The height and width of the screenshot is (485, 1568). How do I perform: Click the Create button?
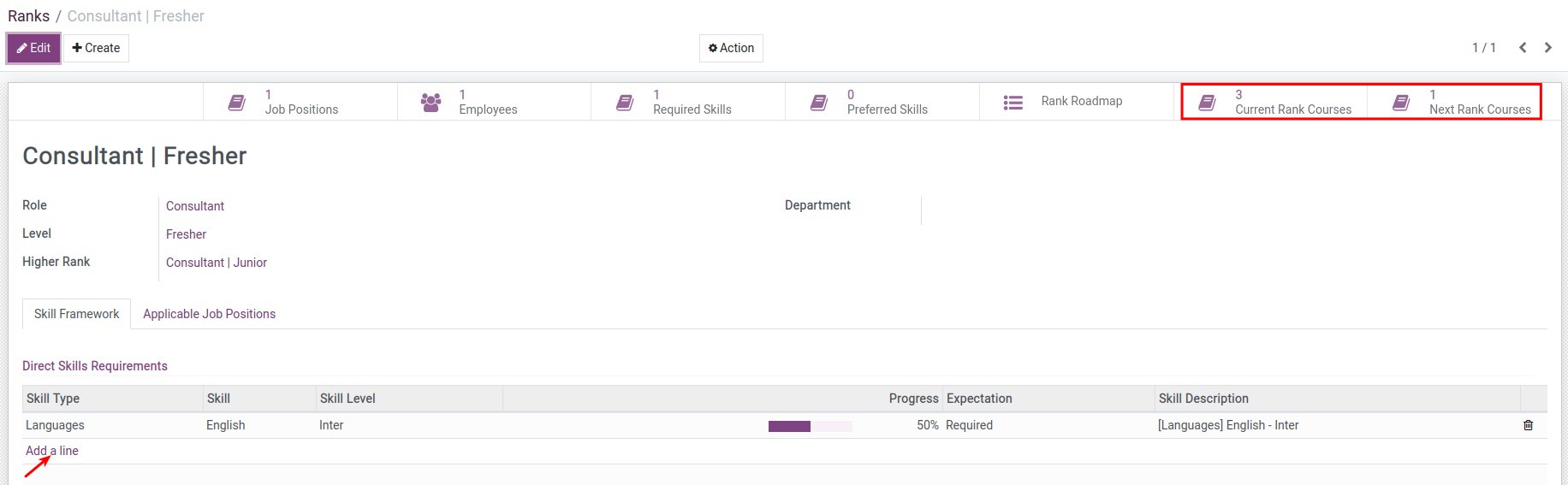96,48
